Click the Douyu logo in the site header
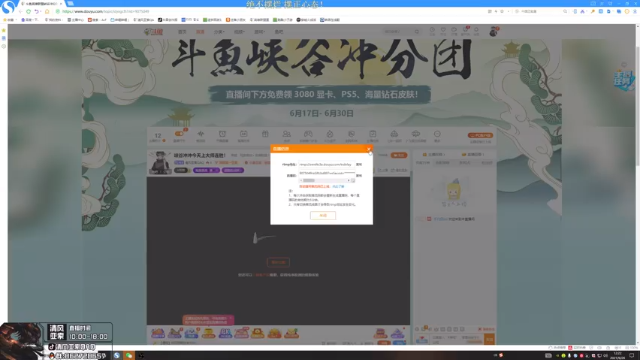The image size is (640, 360). pyautogui.click(x=153, y=32)
